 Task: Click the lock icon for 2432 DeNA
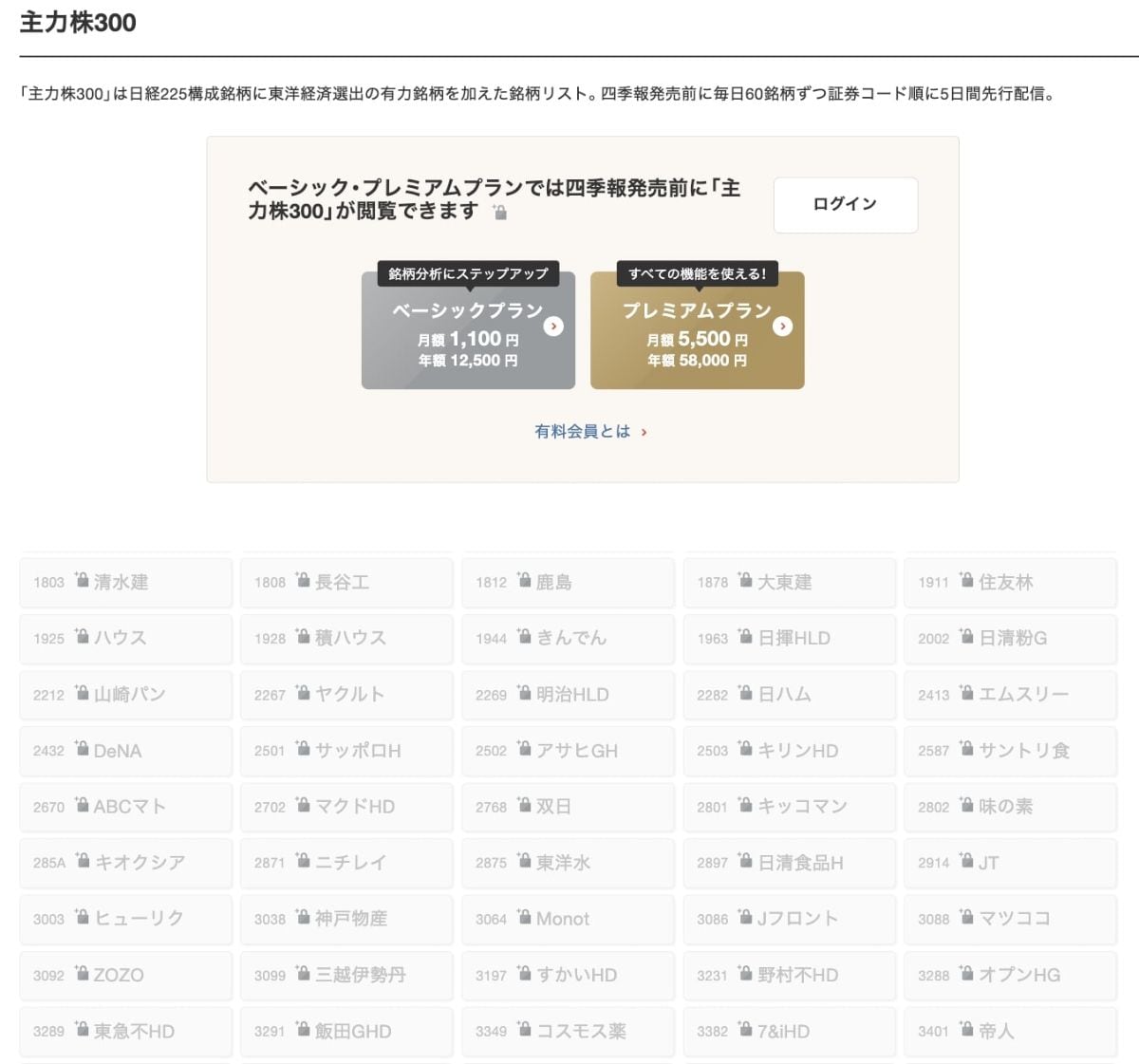[x=82, y=748]
